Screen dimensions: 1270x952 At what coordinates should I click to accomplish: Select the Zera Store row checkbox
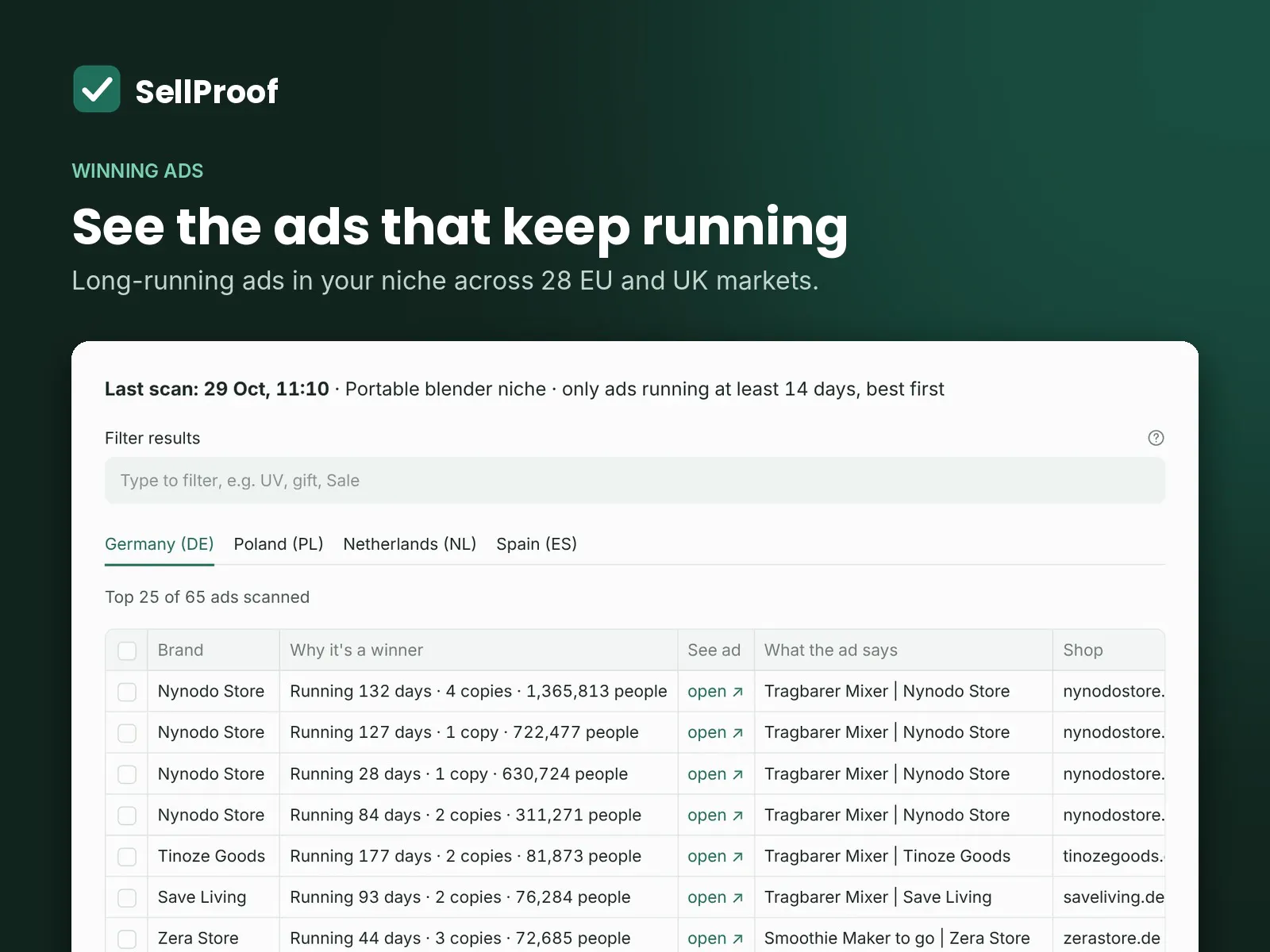pos(127,939)
